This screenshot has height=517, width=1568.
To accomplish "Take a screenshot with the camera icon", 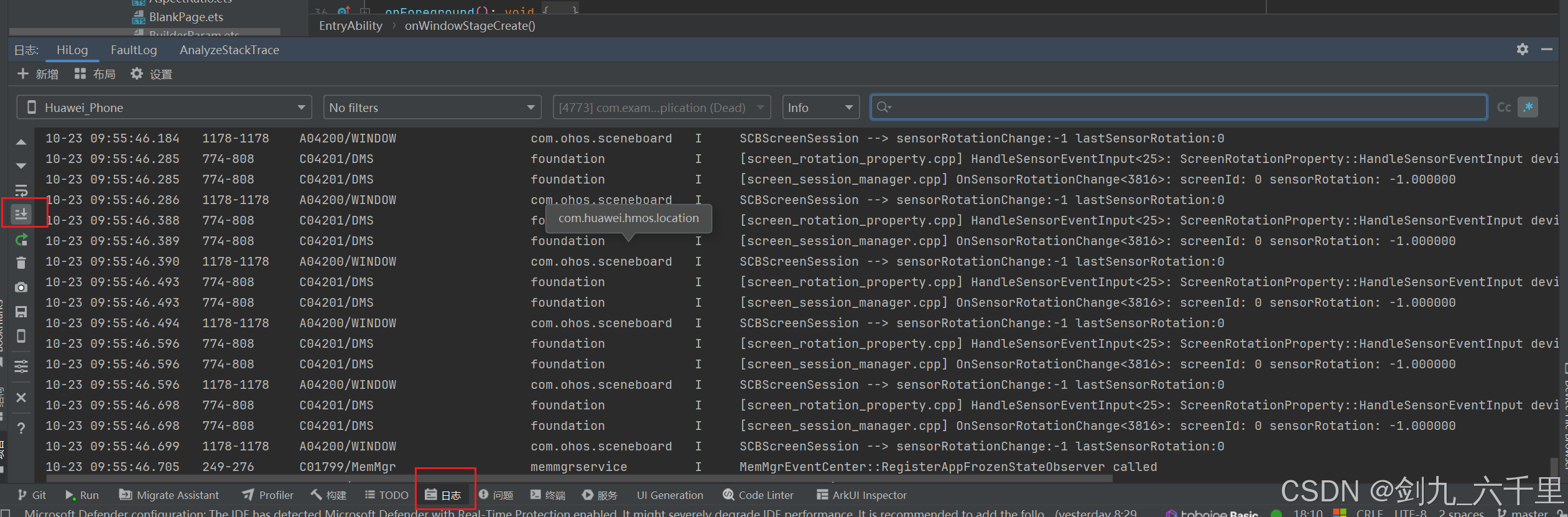I will point(21,287).
